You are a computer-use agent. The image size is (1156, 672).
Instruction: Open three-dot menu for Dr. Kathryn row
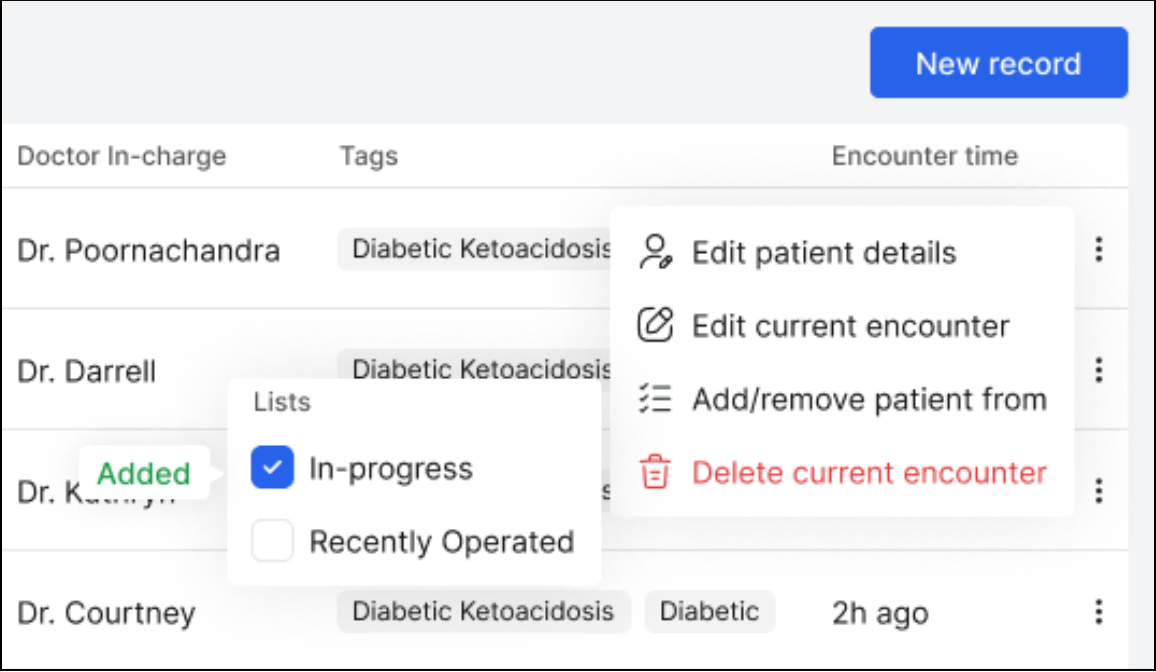pyautogui.click(x=1098, y=491)
